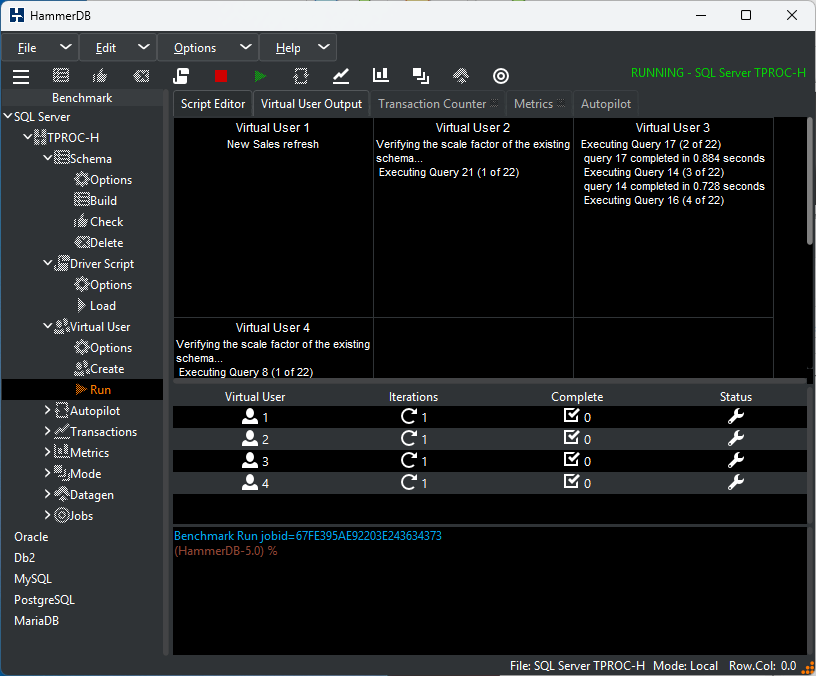Screen dimensions: 816x676
Task: Collapse the TPROC-H tree node
Action: [x=28, y=137]
